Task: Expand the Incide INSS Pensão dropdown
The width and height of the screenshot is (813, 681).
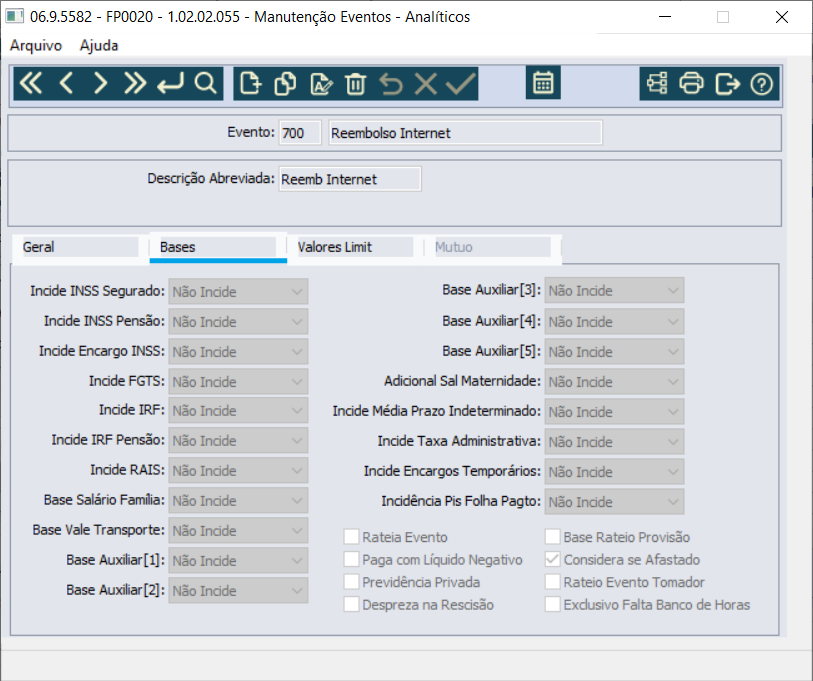Action: pos(239,322)
